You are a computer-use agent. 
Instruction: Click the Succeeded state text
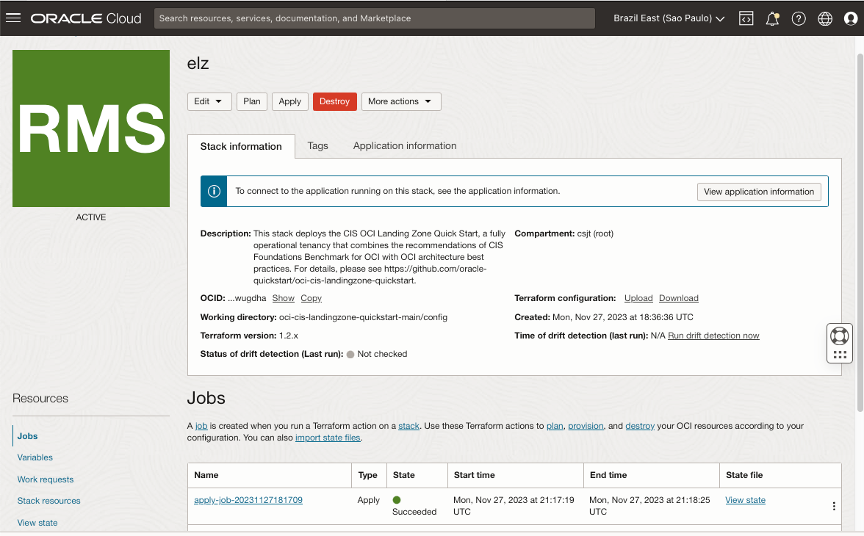[414, 512]
